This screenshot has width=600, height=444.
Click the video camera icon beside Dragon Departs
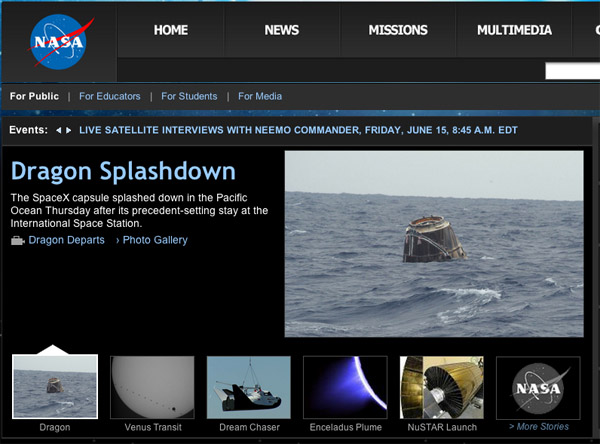coord(18,241)
